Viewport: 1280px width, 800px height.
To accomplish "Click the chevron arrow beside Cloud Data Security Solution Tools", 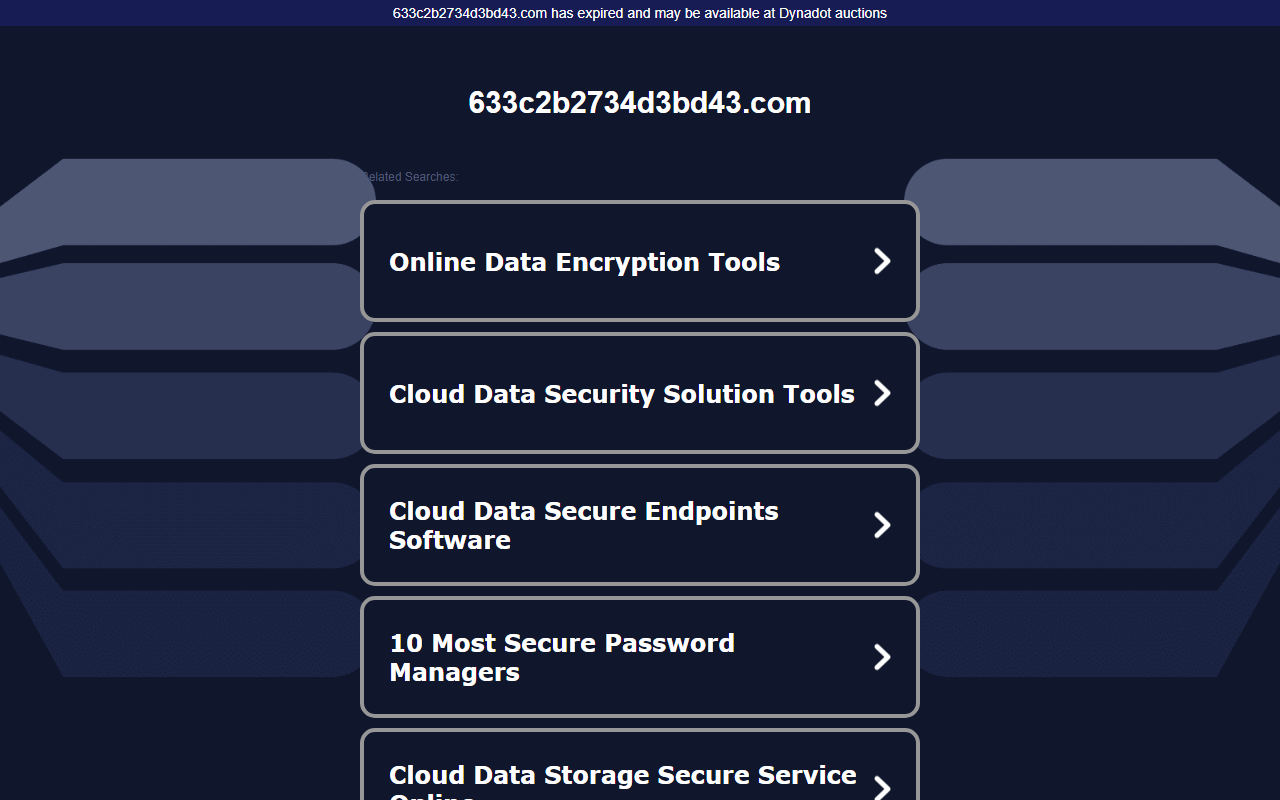I will pyautogui.click(x=882, y=393).
